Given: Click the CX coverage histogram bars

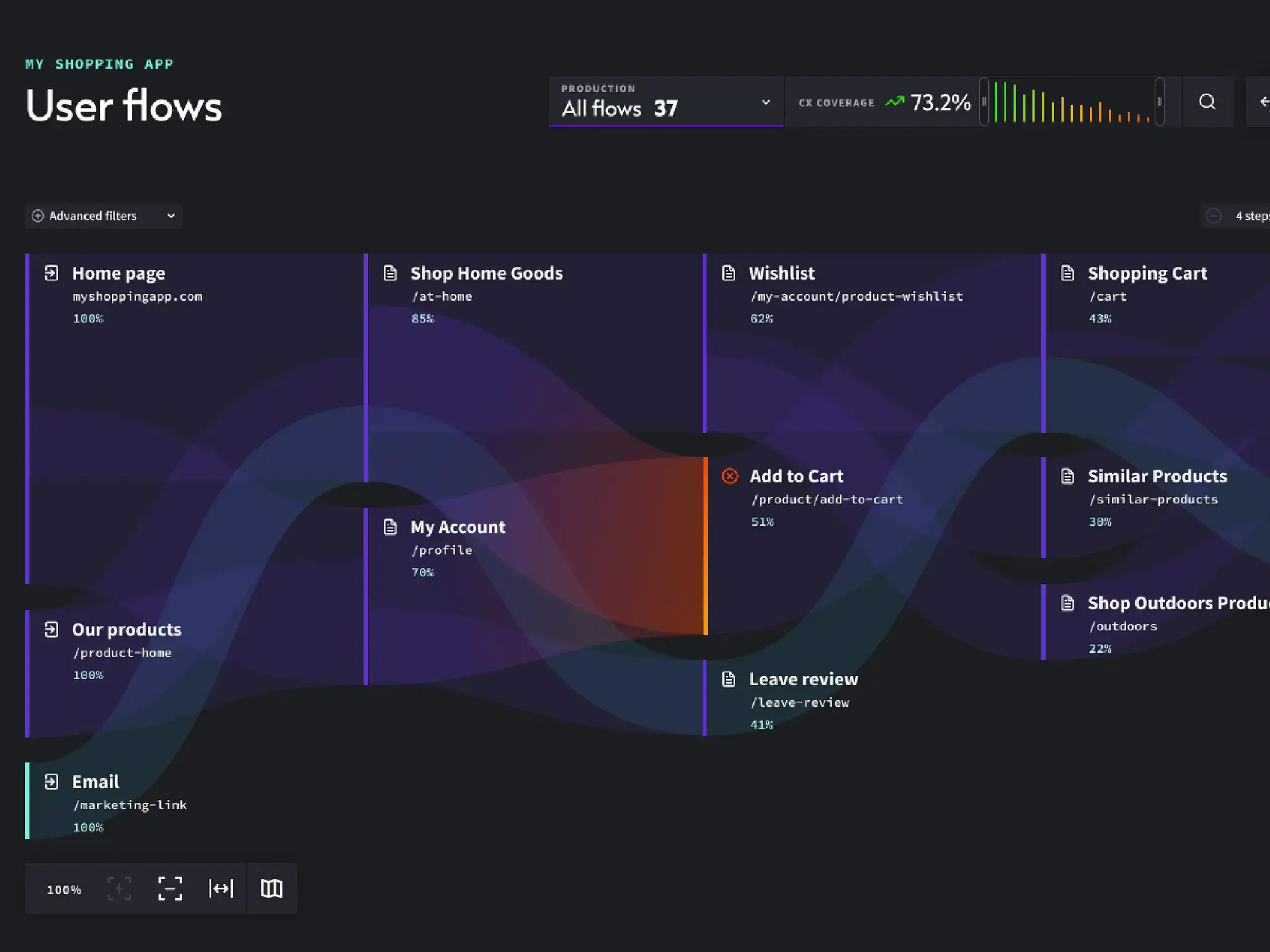Looking at the screenshot, I should (x=1072, y=102).
